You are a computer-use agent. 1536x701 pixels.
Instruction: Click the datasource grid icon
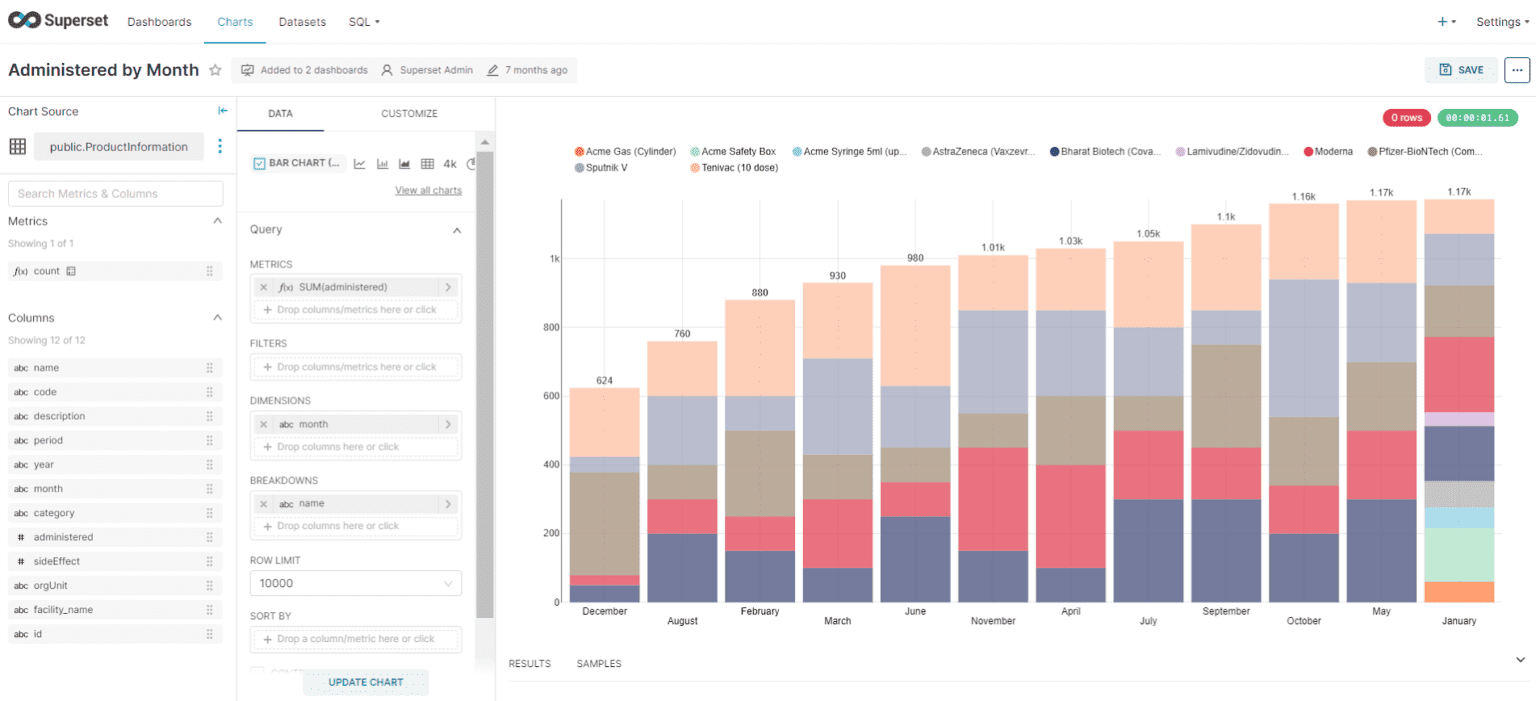18,146
